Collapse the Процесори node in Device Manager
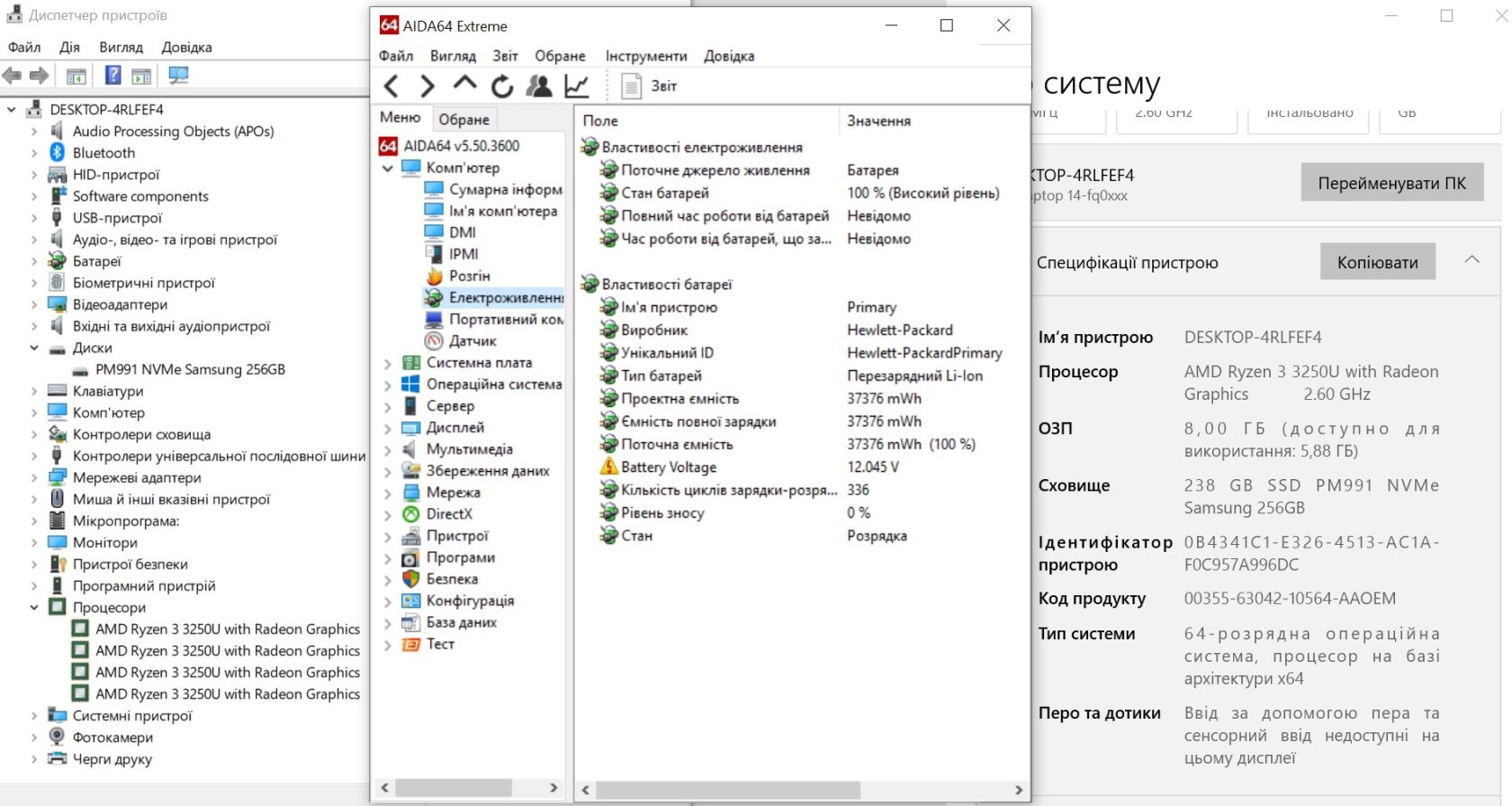Screen dimensions: 1512x806 point(34,608)
